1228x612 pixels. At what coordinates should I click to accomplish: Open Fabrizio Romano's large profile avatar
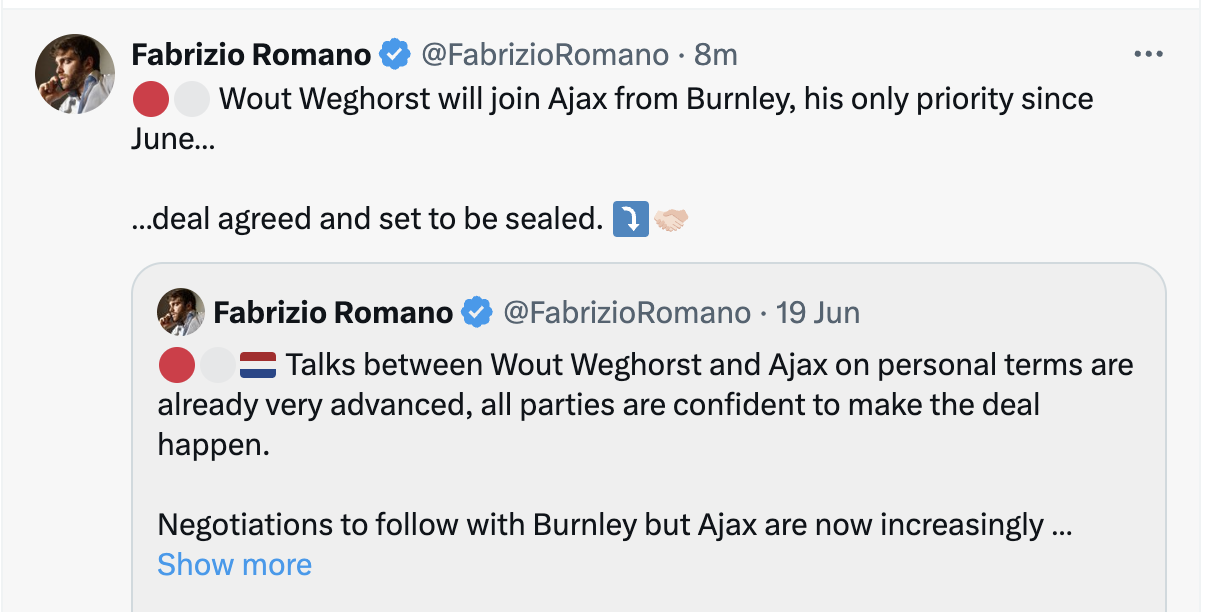(x=74, y=73)
